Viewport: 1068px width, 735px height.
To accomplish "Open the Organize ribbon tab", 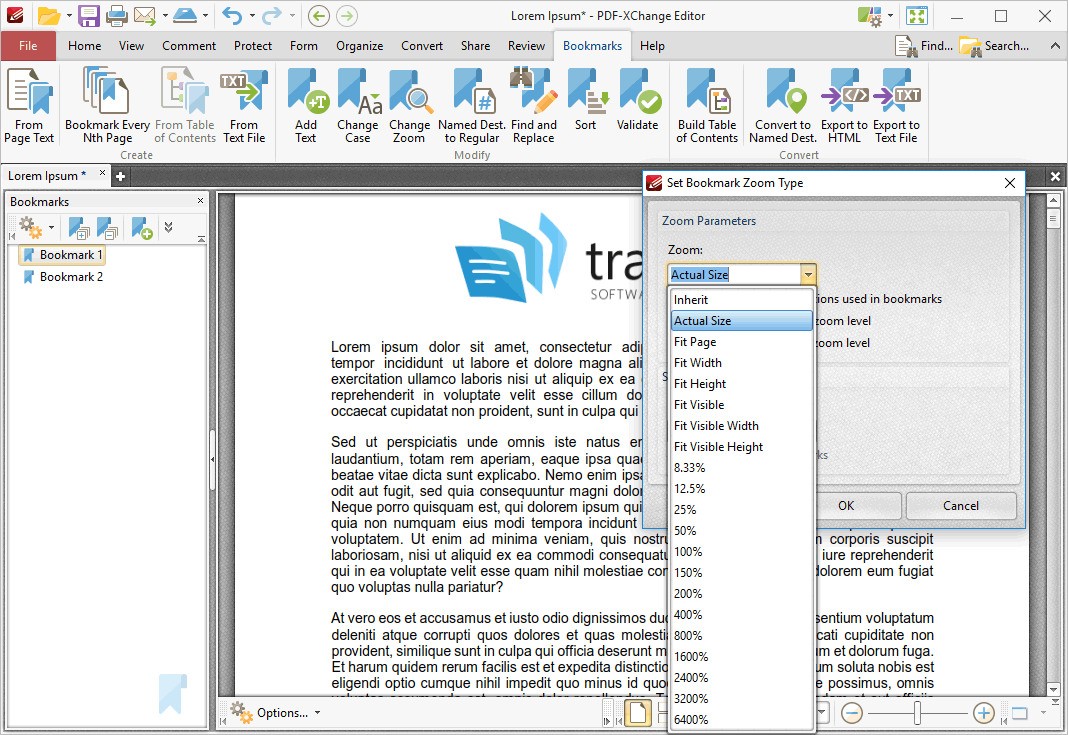I will click(x=359, y=46).
